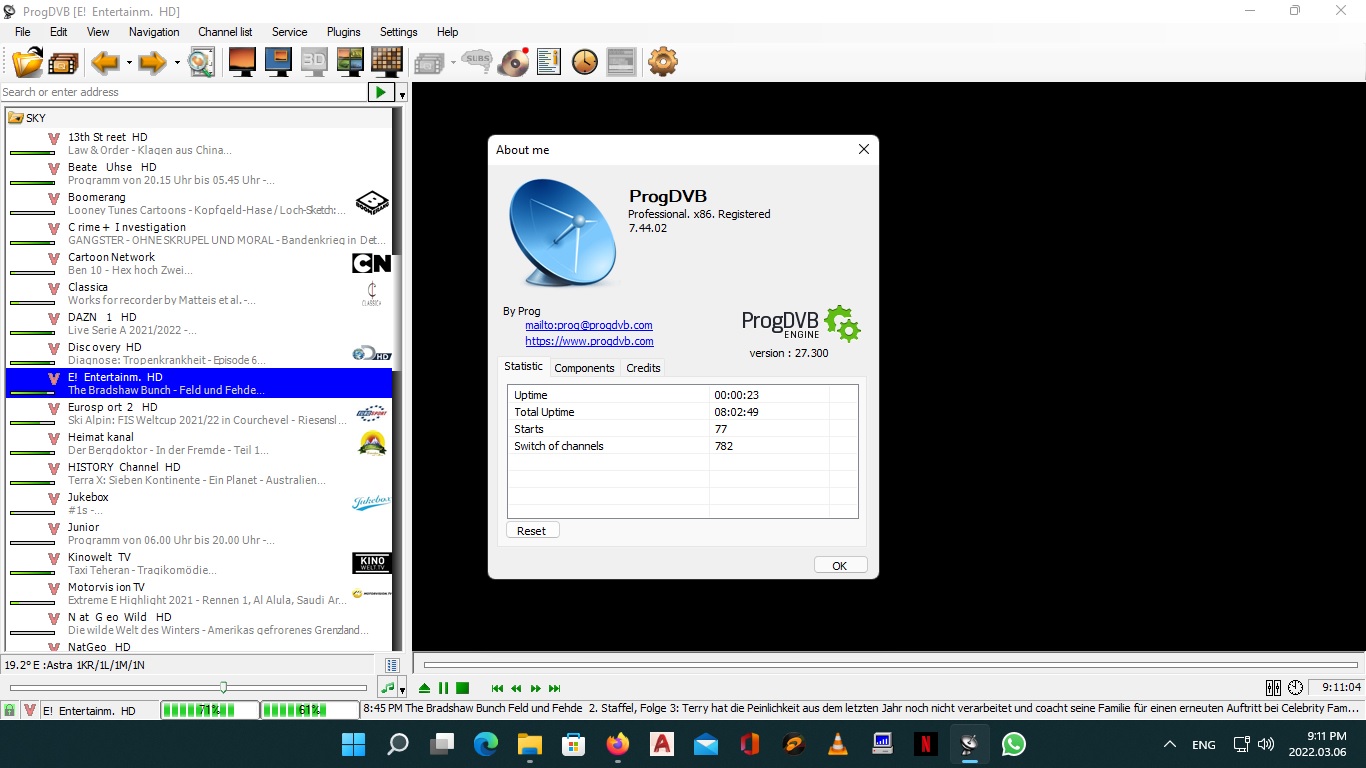Open settings via the orange gear icon
Image resolution: width=1366 pixels, height=768 pixels.
pyautogui.click(x=662, y=62)
